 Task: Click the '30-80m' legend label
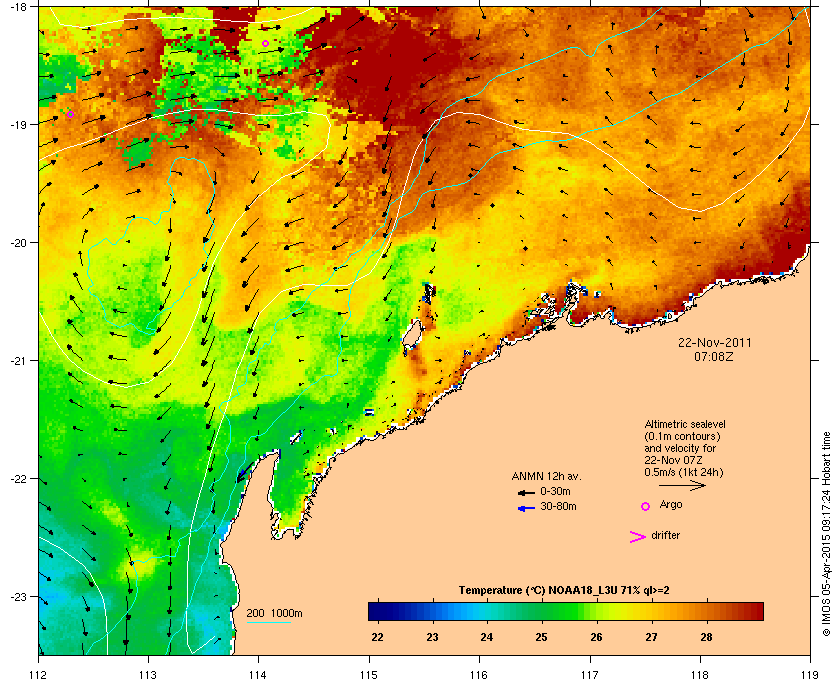tap(558, 506)
